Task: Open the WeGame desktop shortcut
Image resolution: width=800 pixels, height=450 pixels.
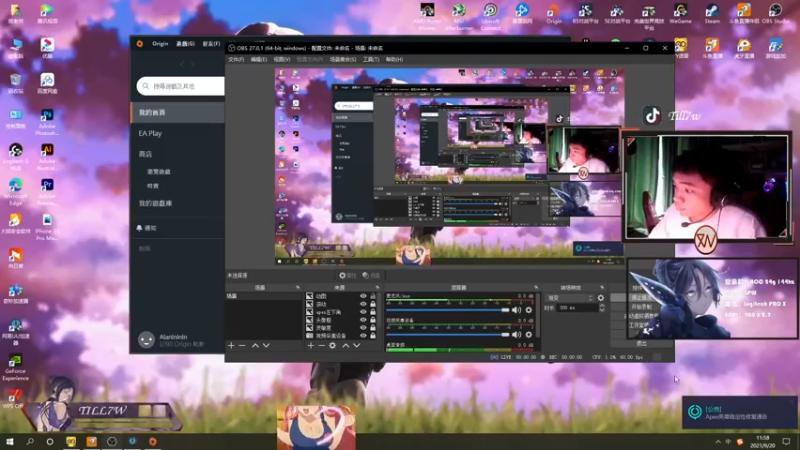Action: pos(680,14)
